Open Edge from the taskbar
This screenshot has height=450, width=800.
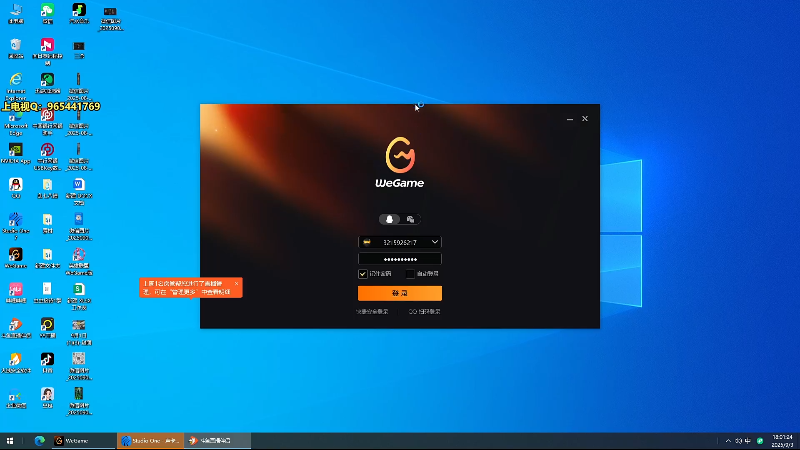(39, 441)
